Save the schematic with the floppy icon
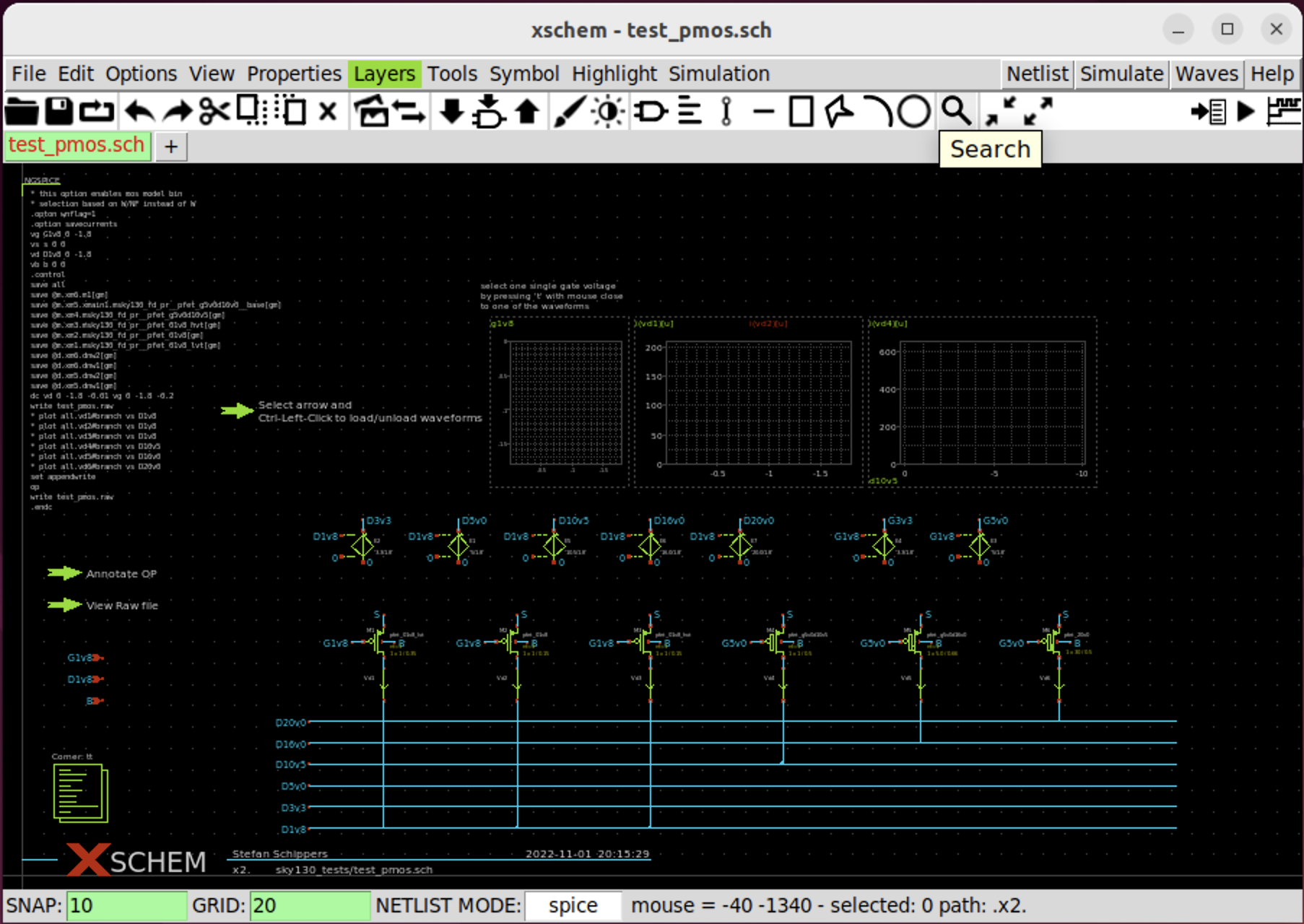This screenshot has width=1304, height=924. pyautogui.click(x=58, y=112)
